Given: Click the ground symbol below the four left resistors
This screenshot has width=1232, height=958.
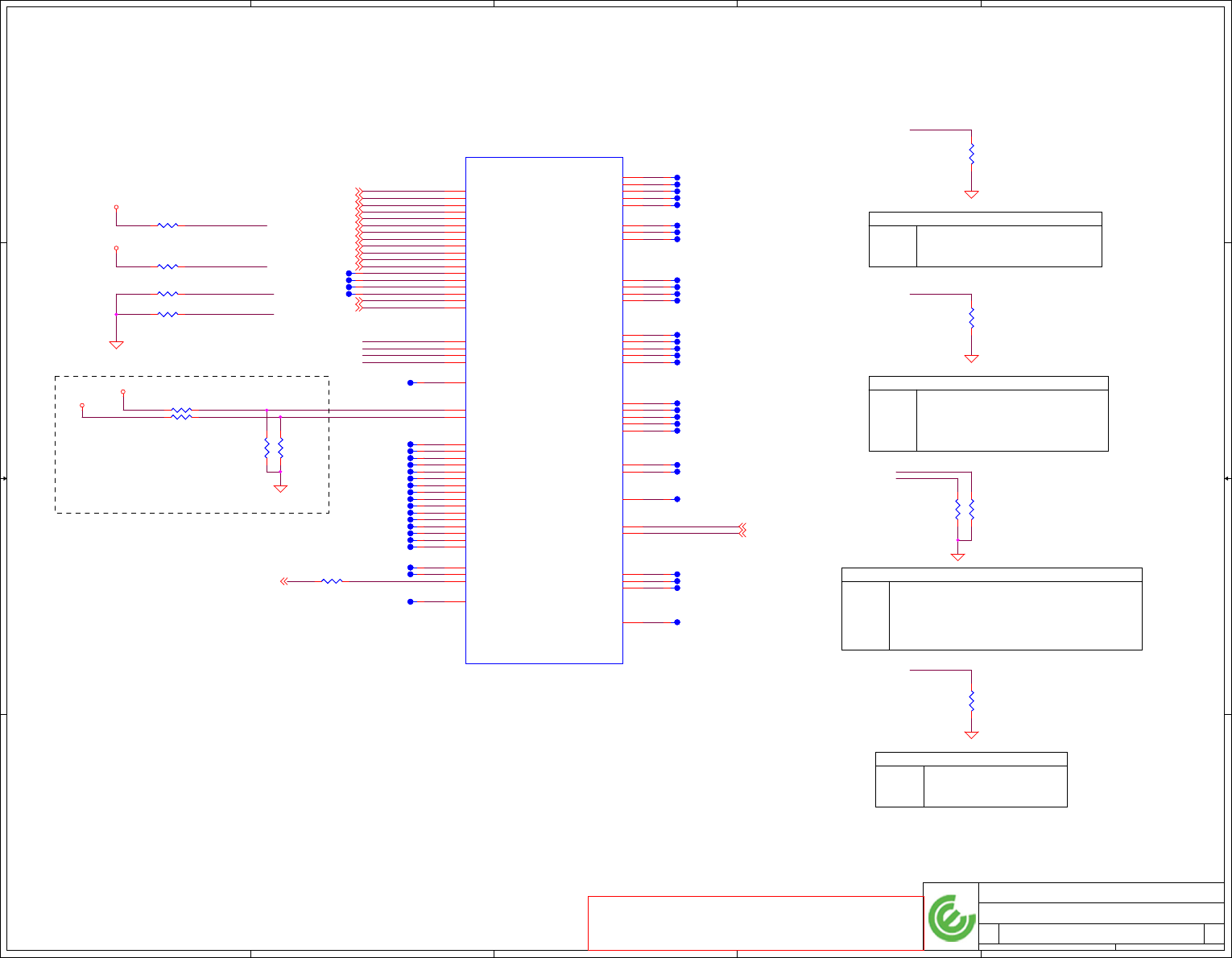Looking at the screenshot, I should coord(116,345).
